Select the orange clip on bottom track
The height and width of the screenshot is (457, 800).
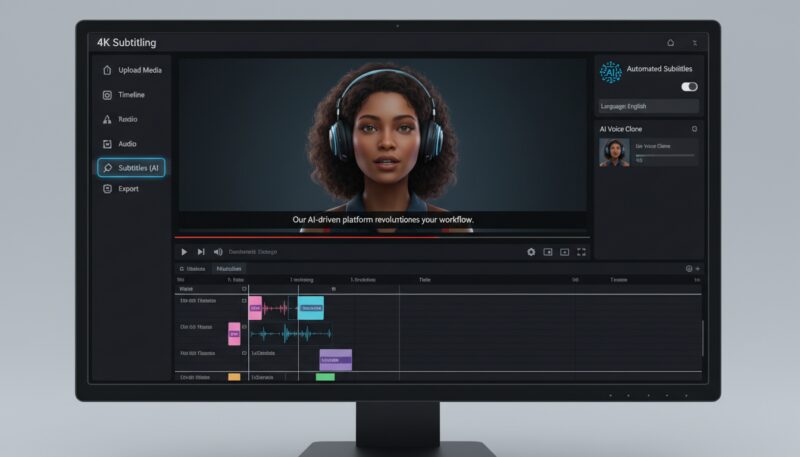point(234,377)
